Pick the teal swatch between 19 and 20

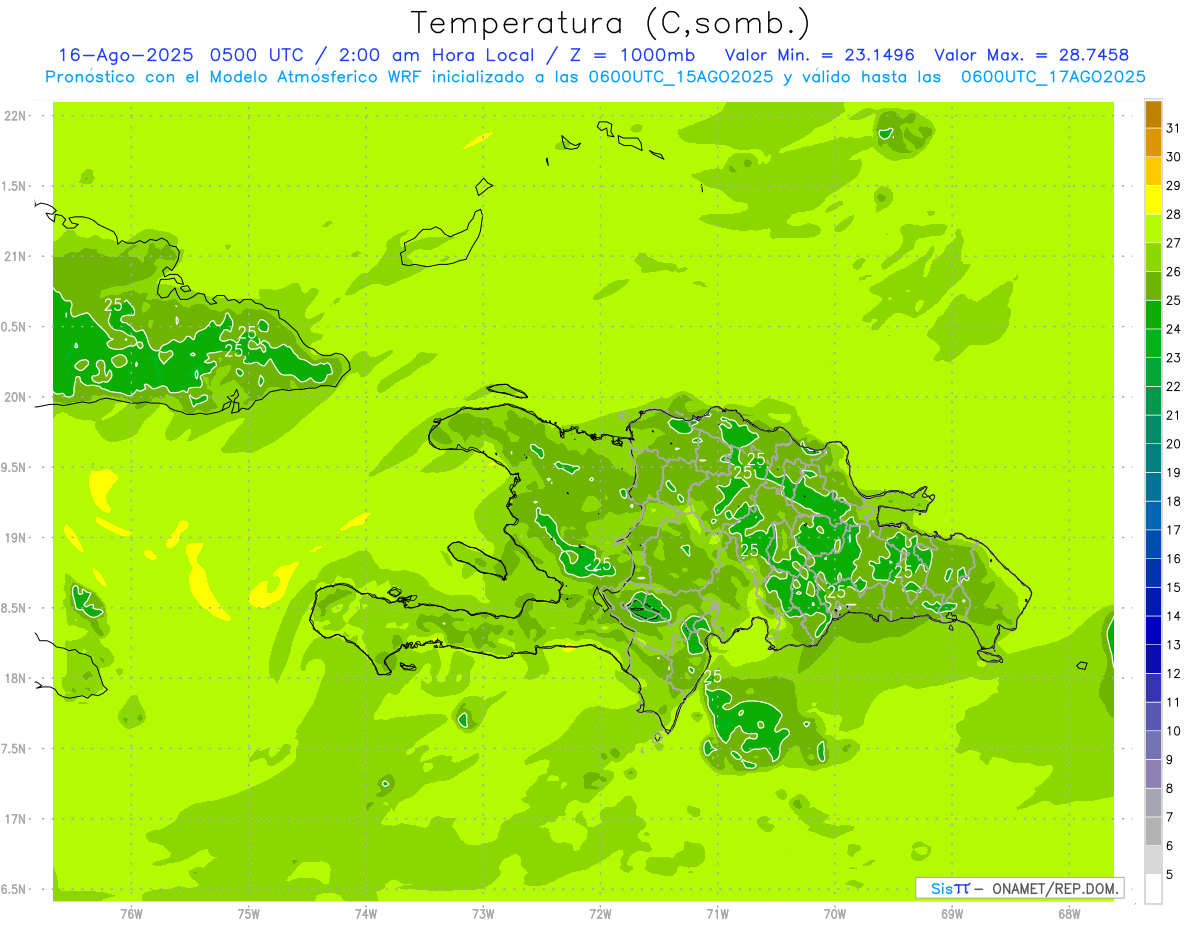1153,459
